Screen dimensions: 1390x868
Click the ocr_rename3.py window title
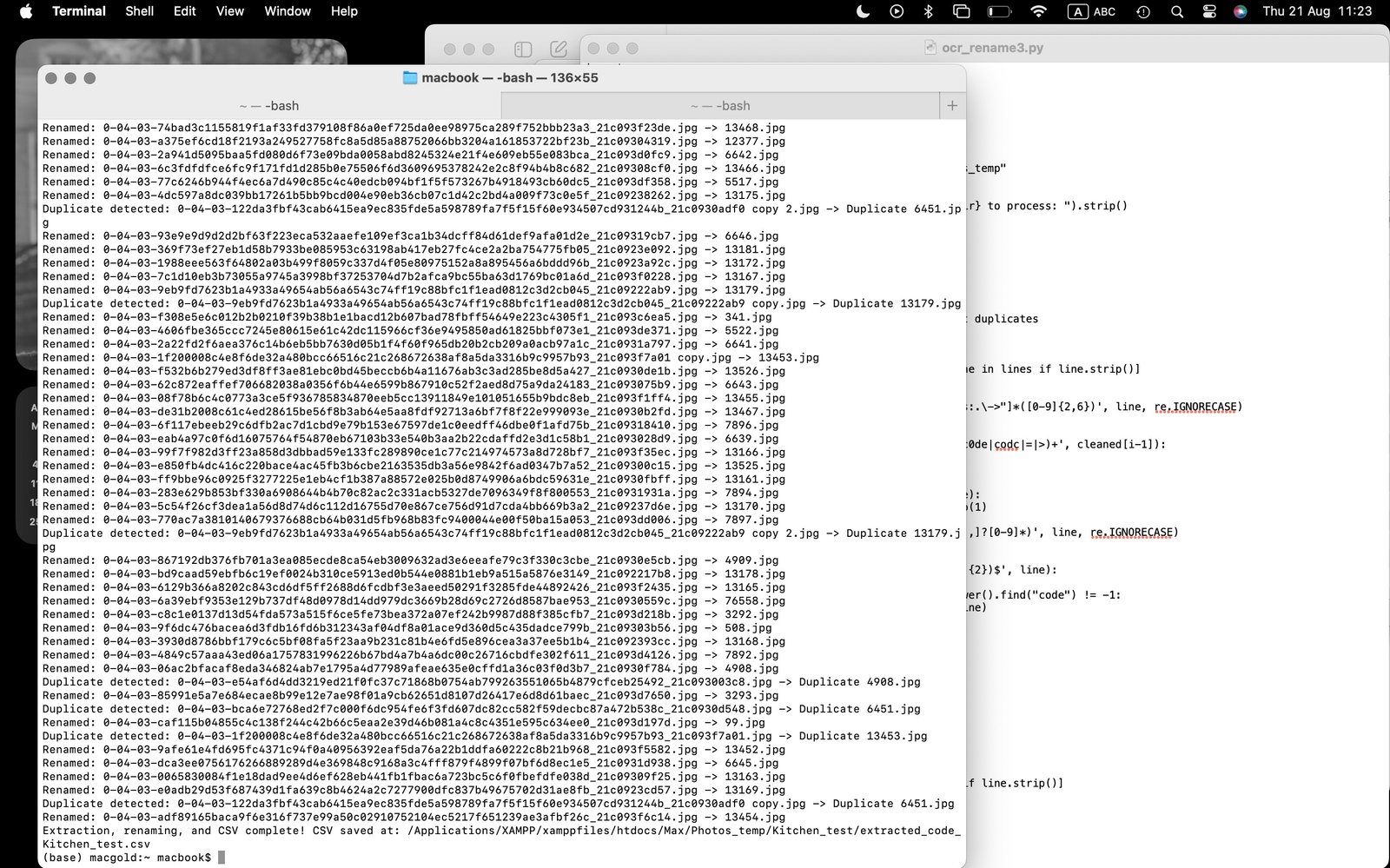[991, 48]
